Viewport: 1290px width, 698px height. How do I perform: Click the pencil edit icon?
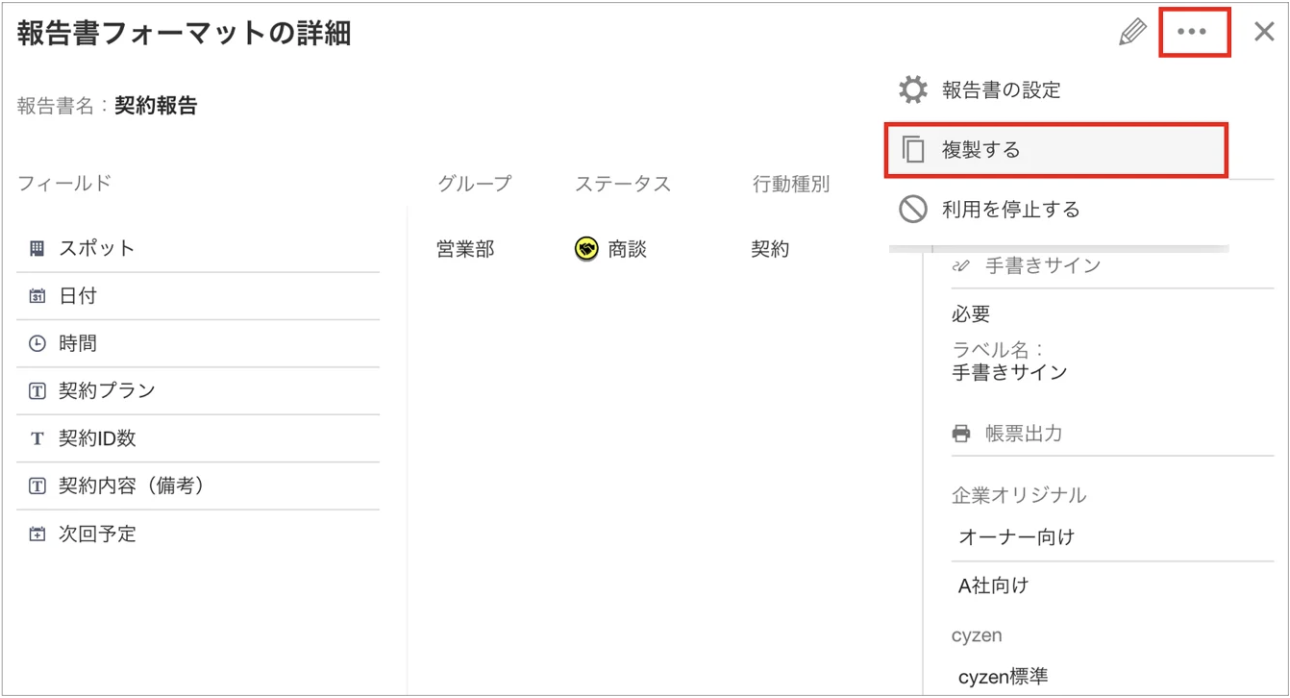click(x=1132, y=32)
